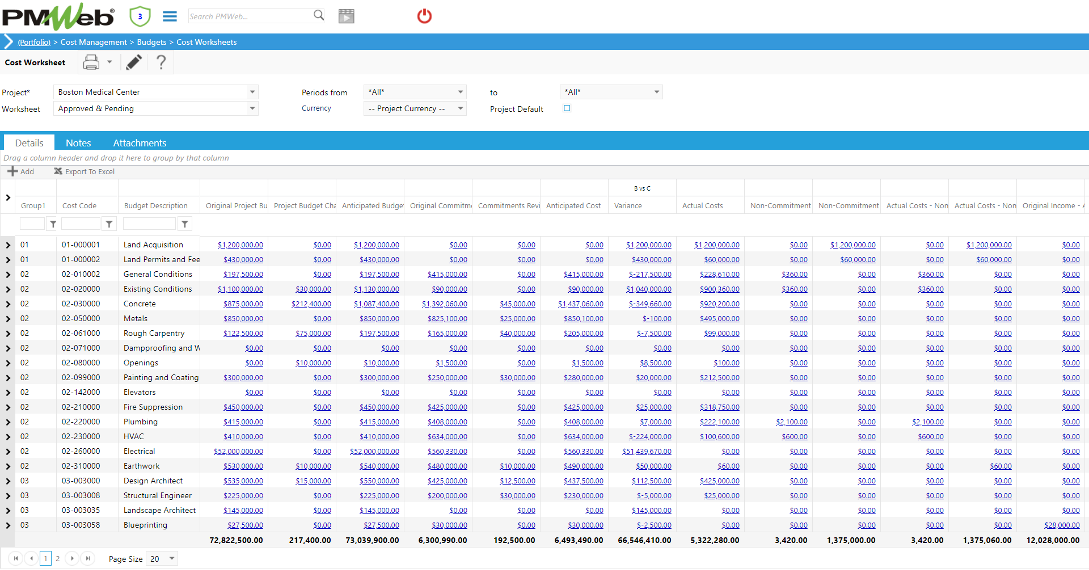Open the shield notifications icon
Viewport: 1089px width, 570px height.
(140, 16)
